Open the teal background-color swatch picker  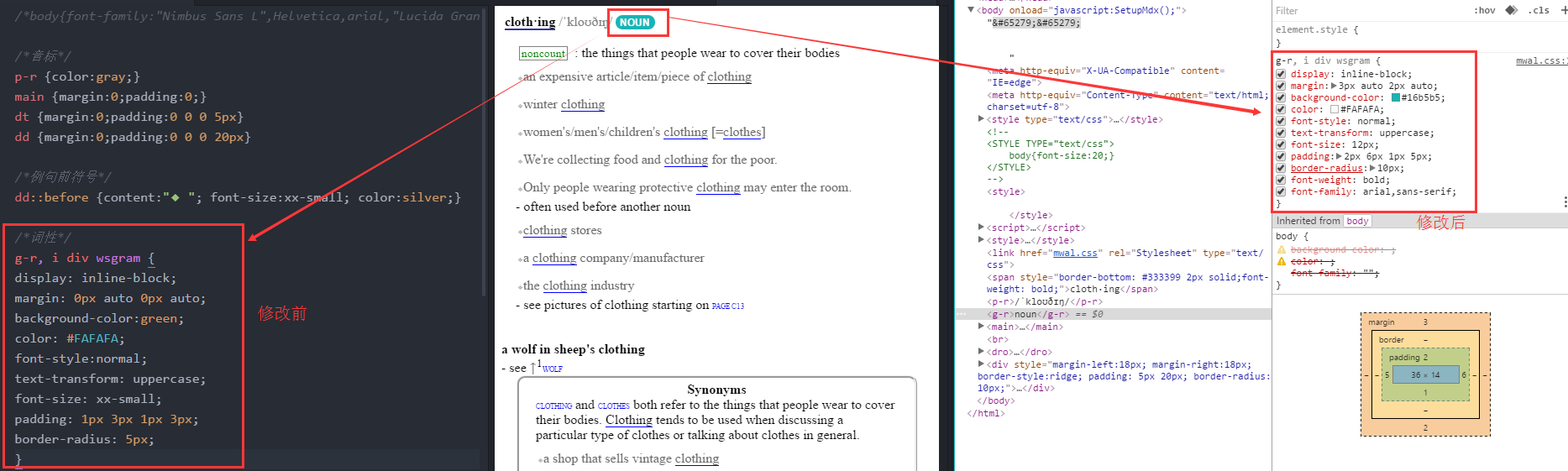1396,97
